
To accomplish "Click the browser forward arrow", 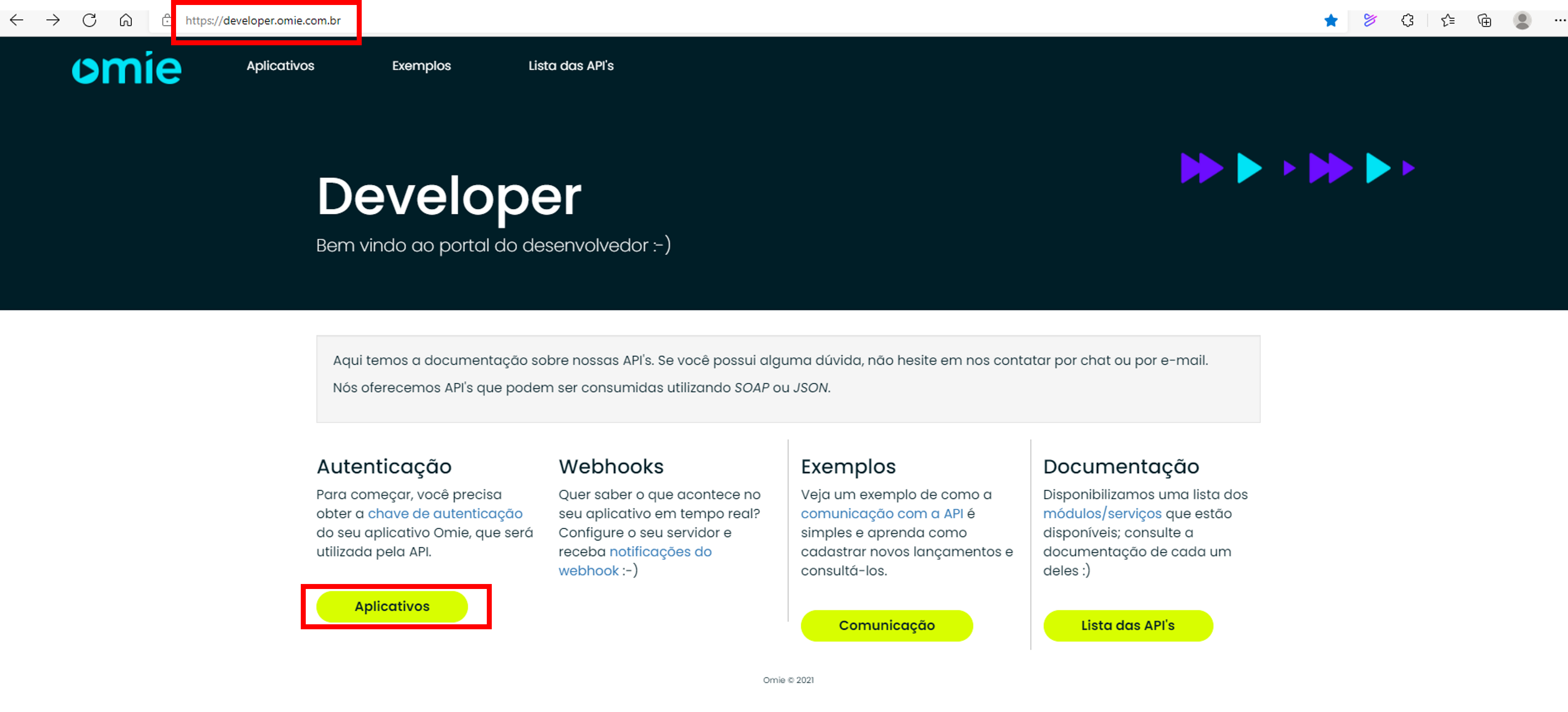I will pyautogui.click(x=53, y=20).
